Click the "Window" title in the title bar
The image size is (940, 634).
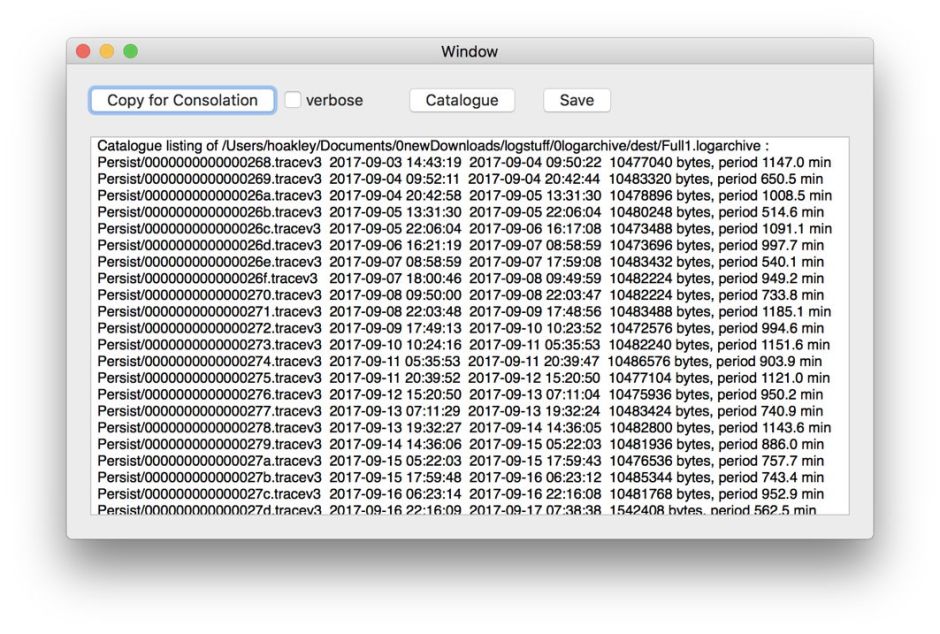tap(469, 51)
